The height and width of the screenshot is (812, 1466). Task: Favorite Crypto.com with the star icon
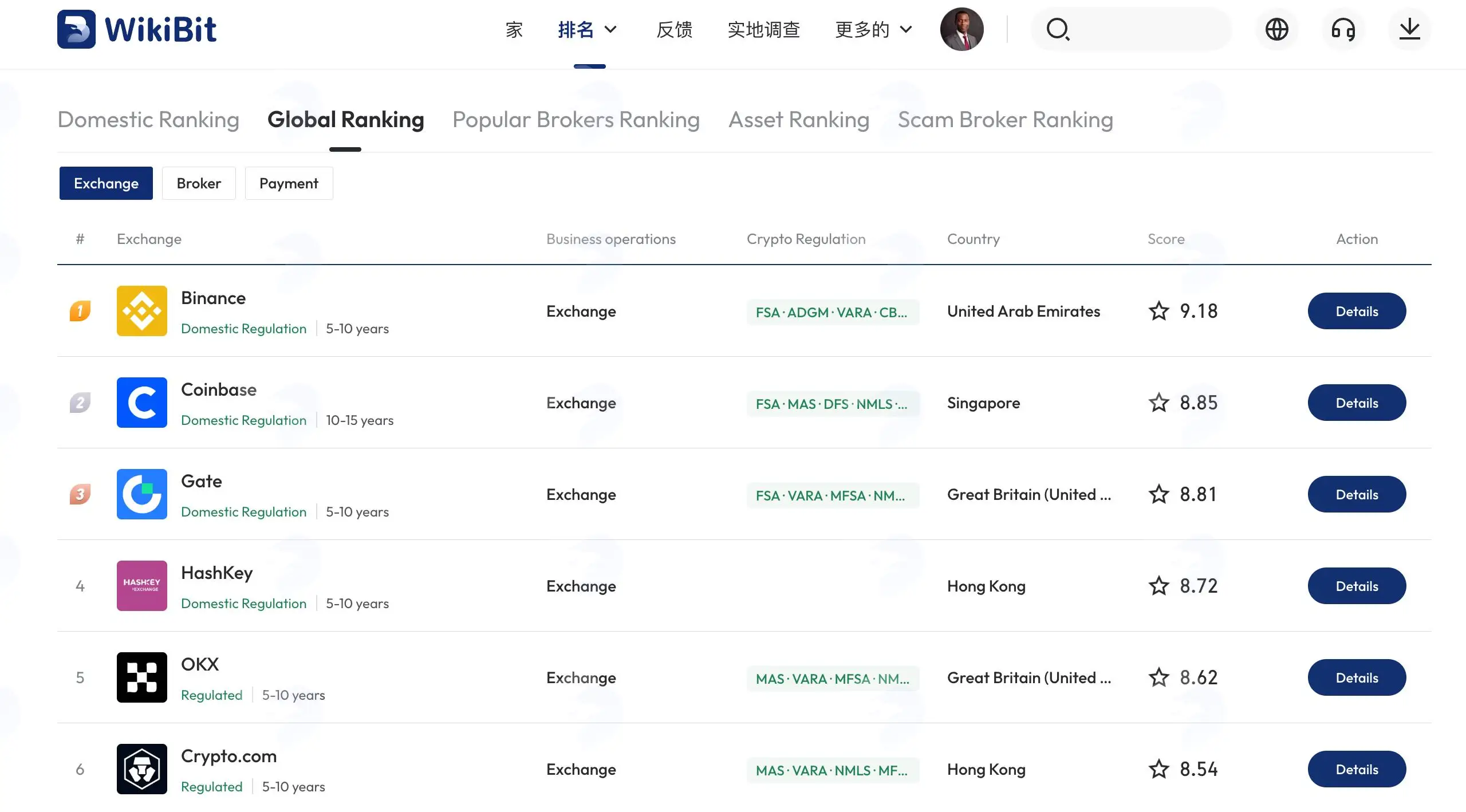tap(1159, 769)
